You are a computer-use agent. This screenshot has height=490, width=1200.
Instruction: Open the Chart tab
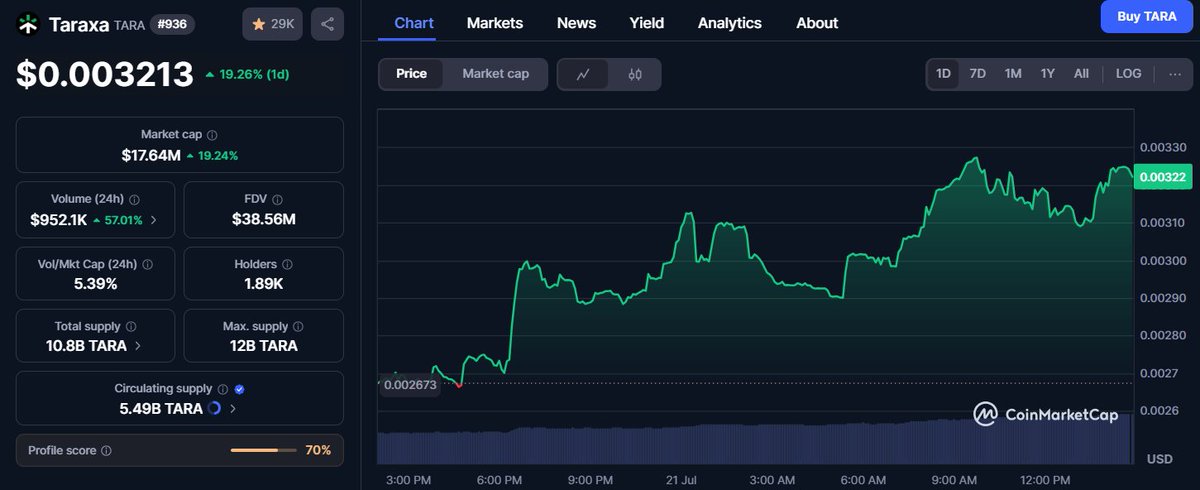click(414, 23)
